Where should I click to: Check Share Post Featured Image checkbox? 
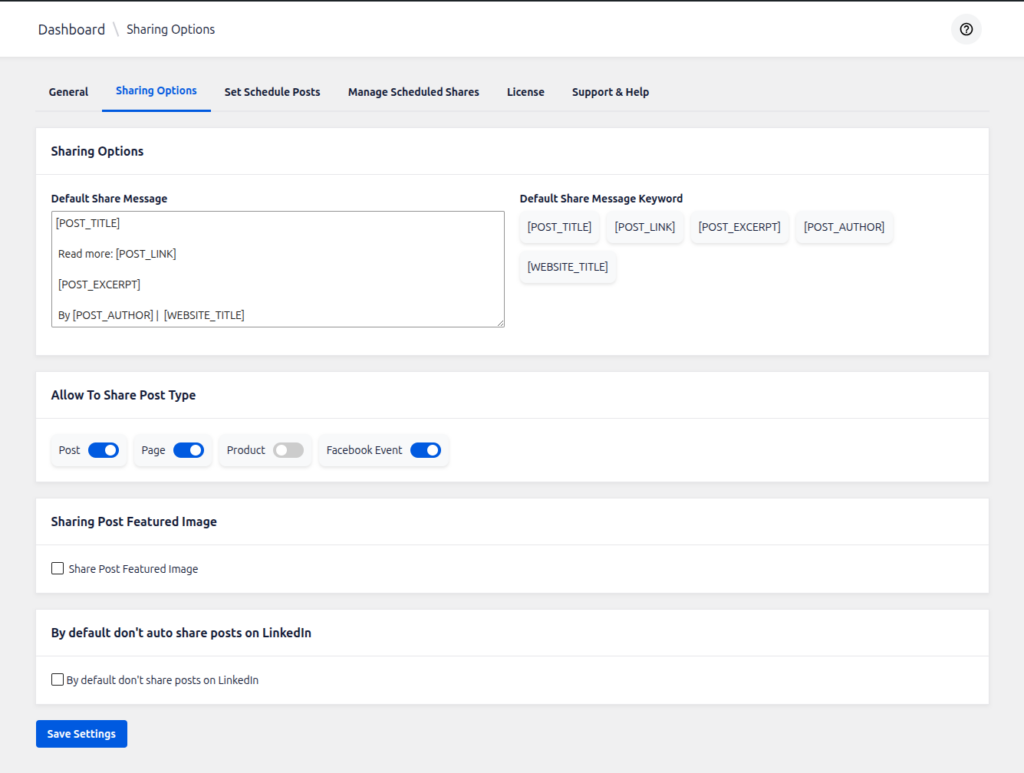click(58, 569)
